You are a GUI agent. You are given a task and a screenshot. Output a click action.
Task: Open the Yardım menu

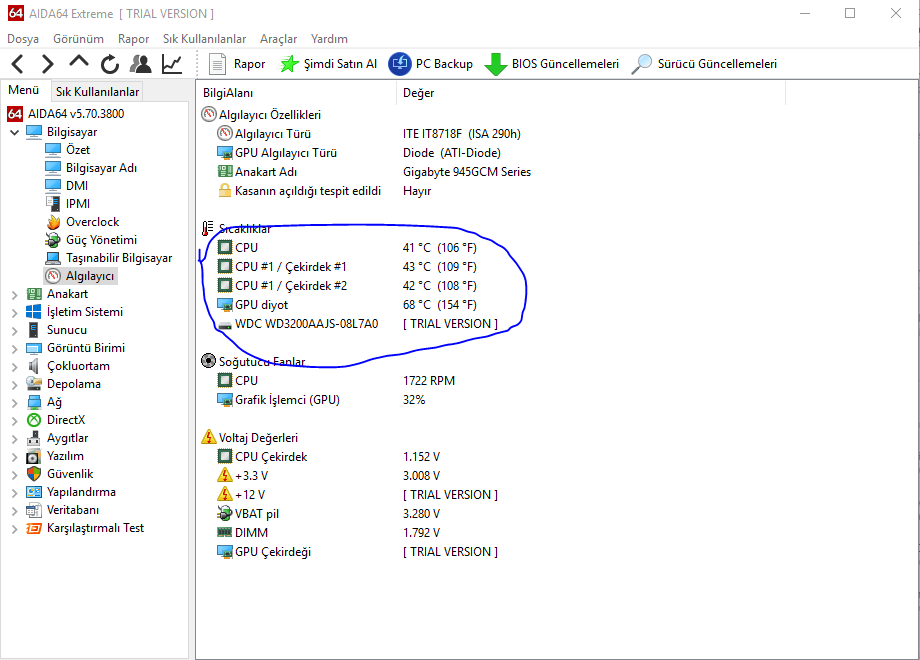(x=329, y=39)
